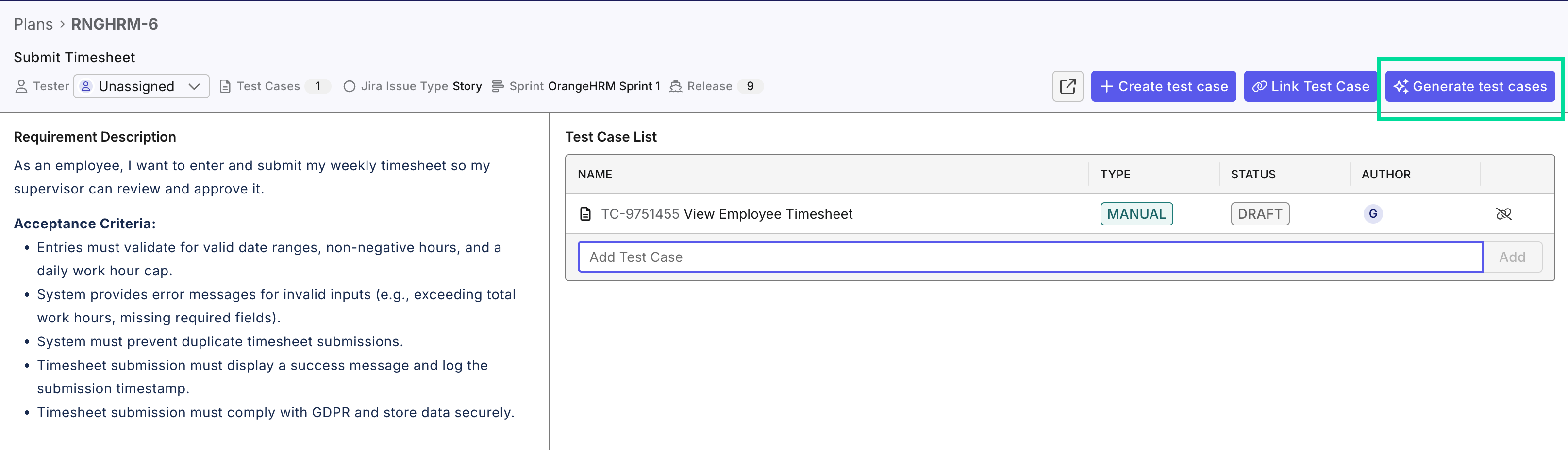1568x450 pixels.
Task: Click the Link Test Case button
Action: (x=1311, y=86)
